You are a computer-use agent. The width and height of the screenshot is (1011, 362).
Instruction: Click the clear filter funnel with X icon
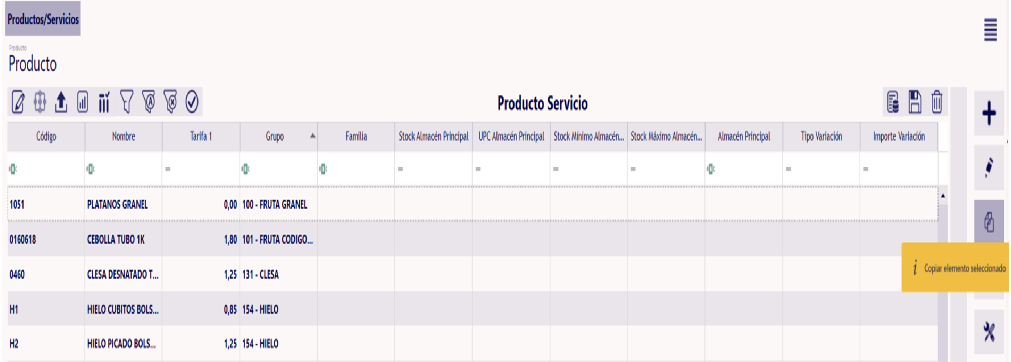coord(170,102)
